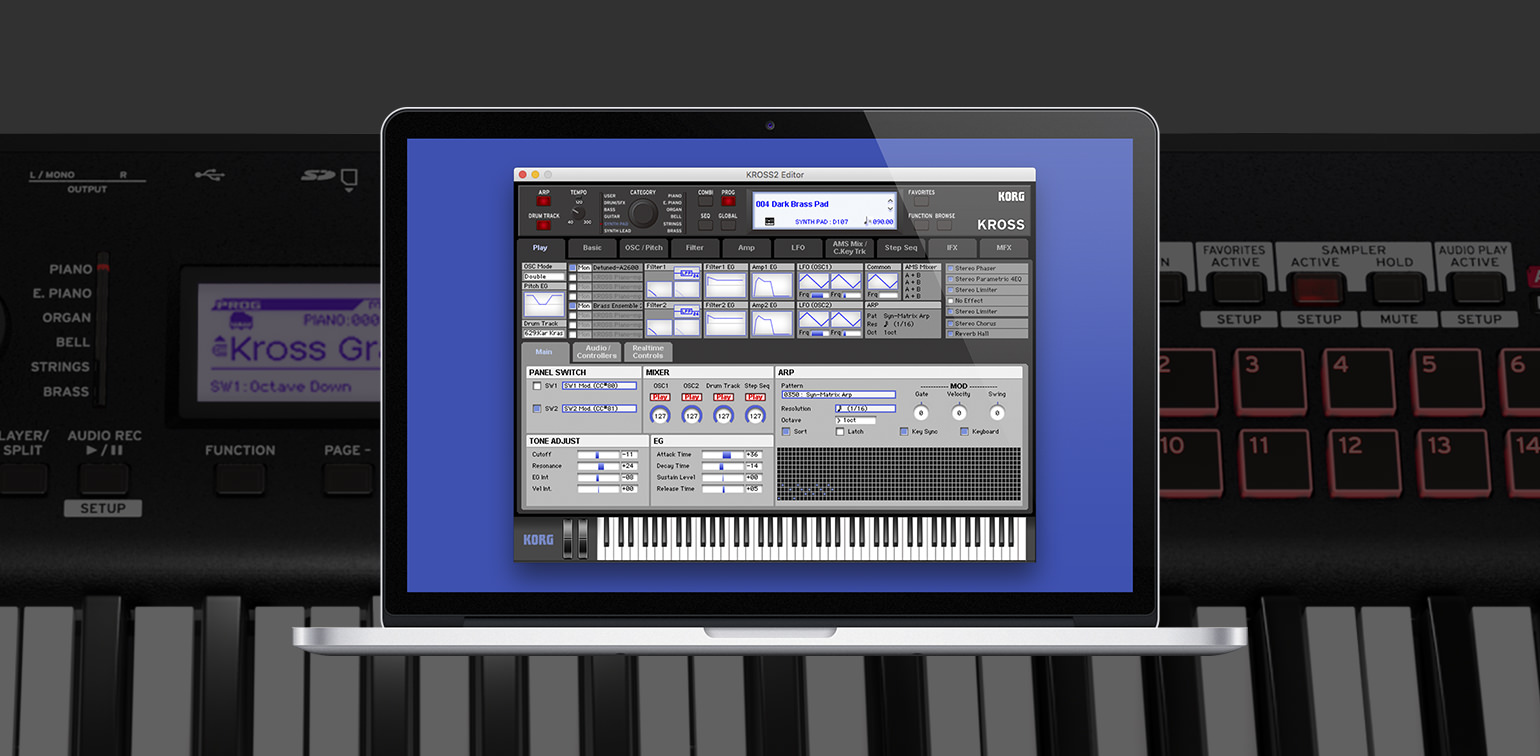
Task: Enable the SW1 panel switch checkbox
Action: point(537,386)
